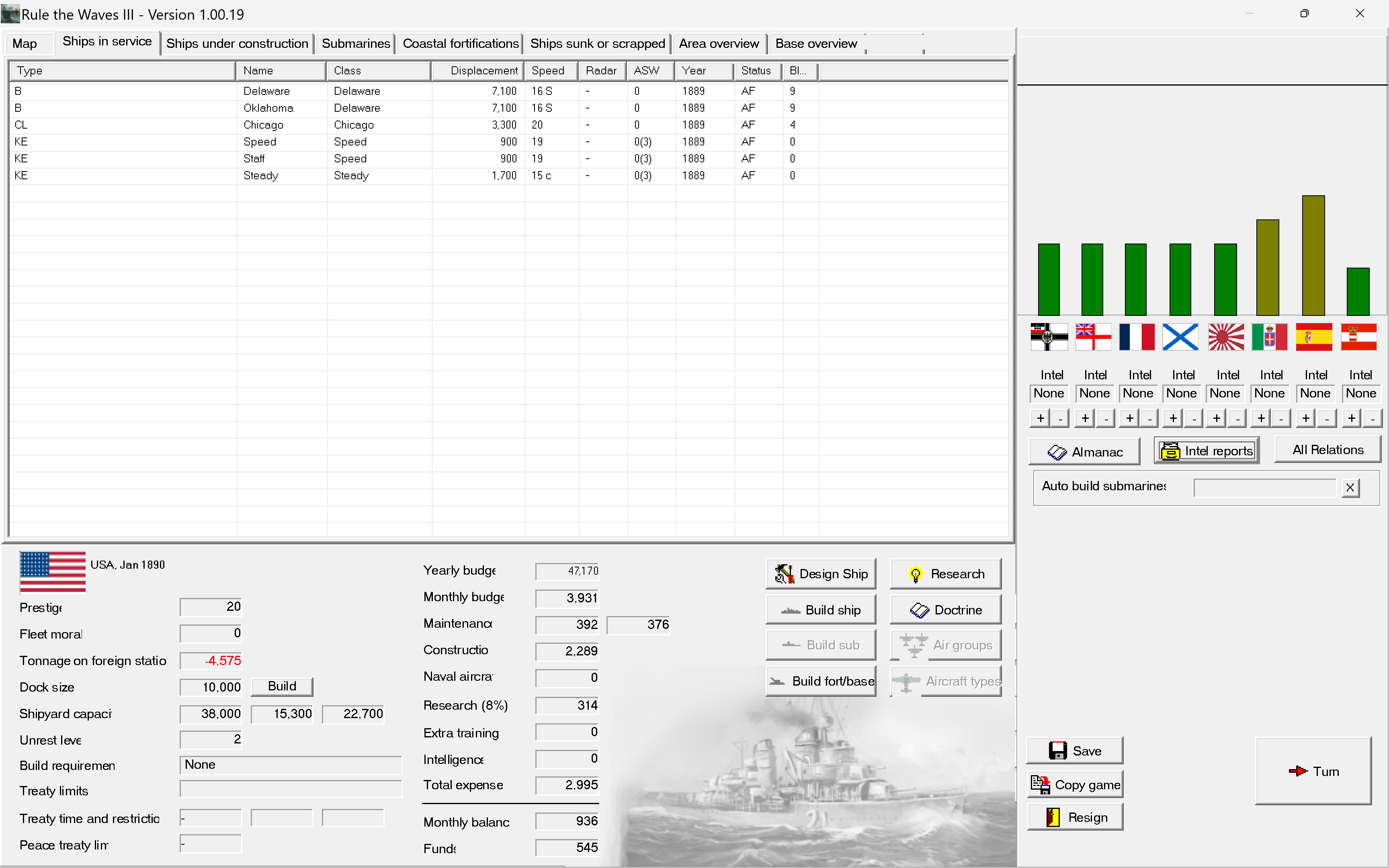Select the Steady ship row
The image size is (1389, 868).
508,175
